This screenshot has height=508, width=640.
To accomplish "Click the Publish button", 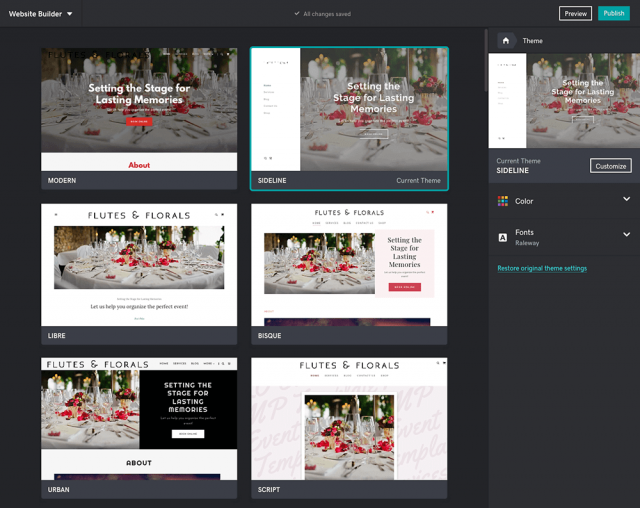I will 614,13.
